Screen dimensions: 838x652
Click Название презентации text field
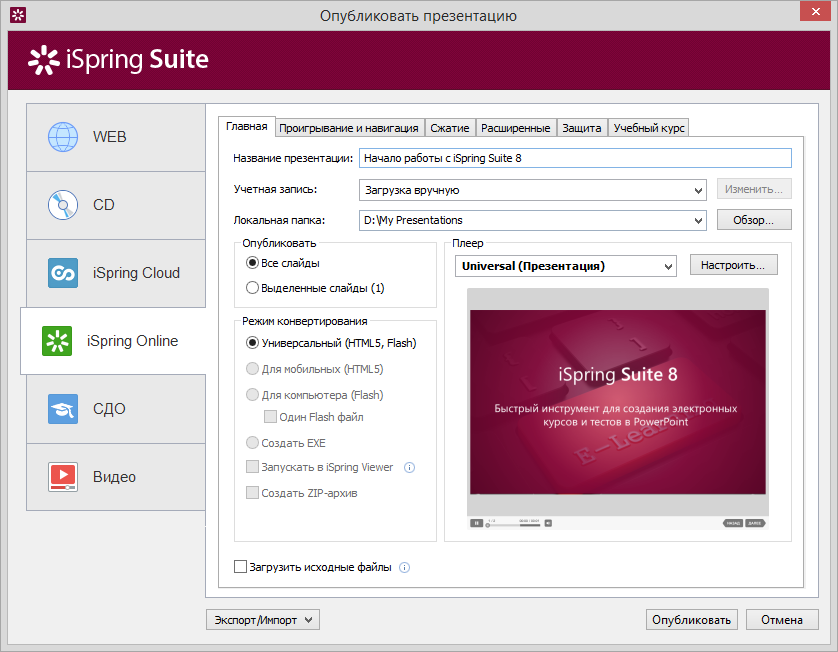click(x=575, y=158)
